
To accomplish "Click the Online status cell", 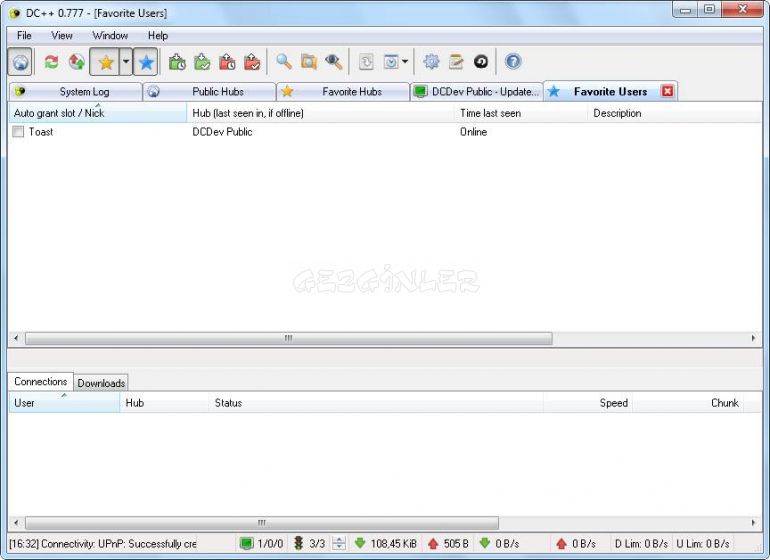I will tap(473, 132).
